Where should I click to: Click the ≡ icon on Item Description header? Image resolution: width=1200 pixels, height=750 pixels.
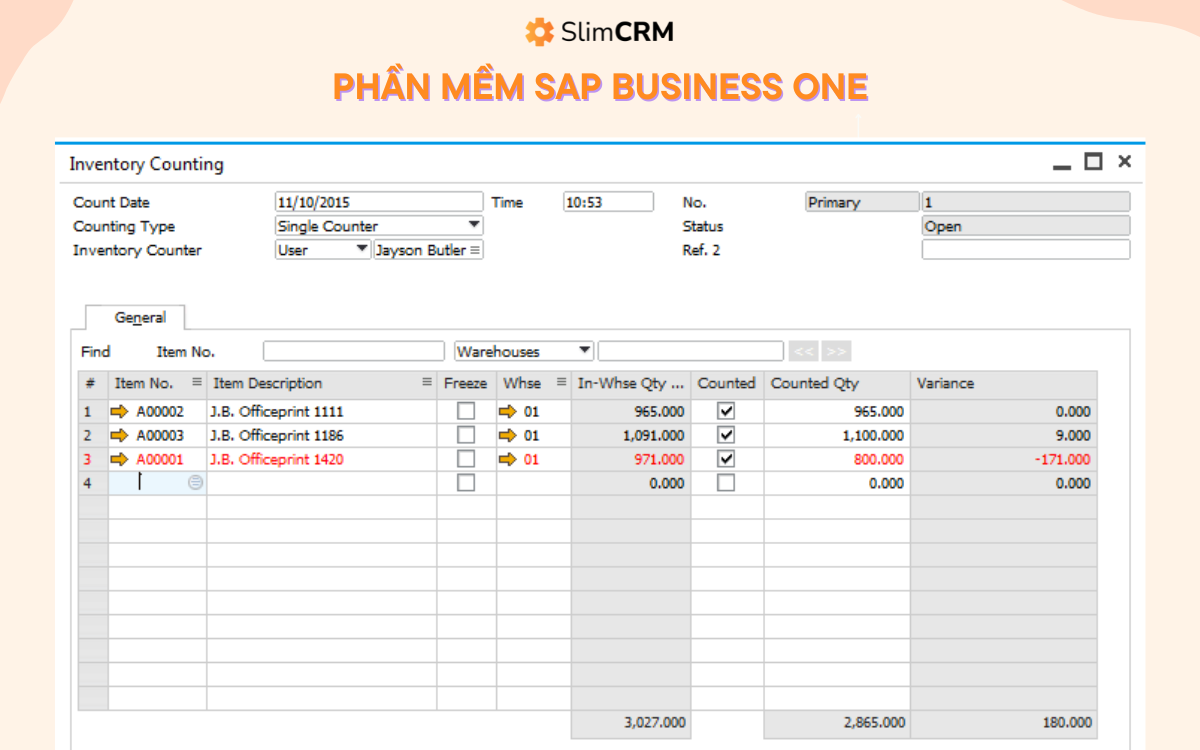tap(428, 383)
